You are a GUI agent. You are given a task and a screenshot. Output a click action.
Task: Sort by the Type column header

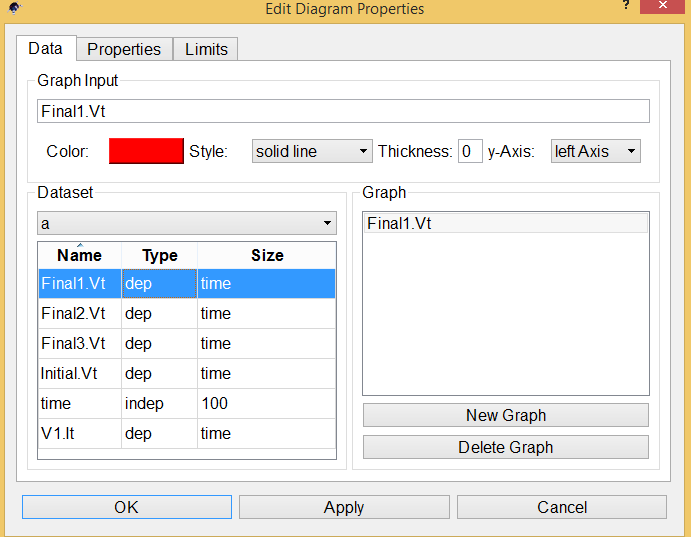tap(160, 256)
